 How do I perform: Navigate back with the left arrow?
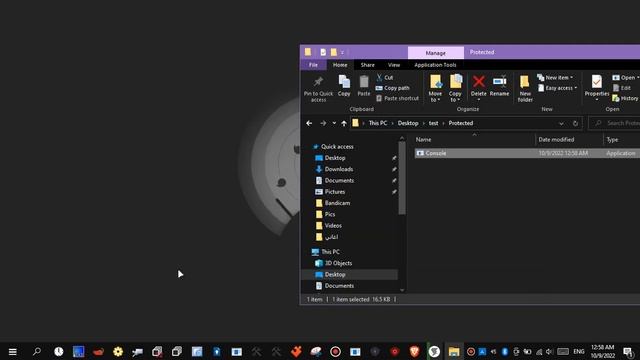pyautogui.click(x=309, y=123)
